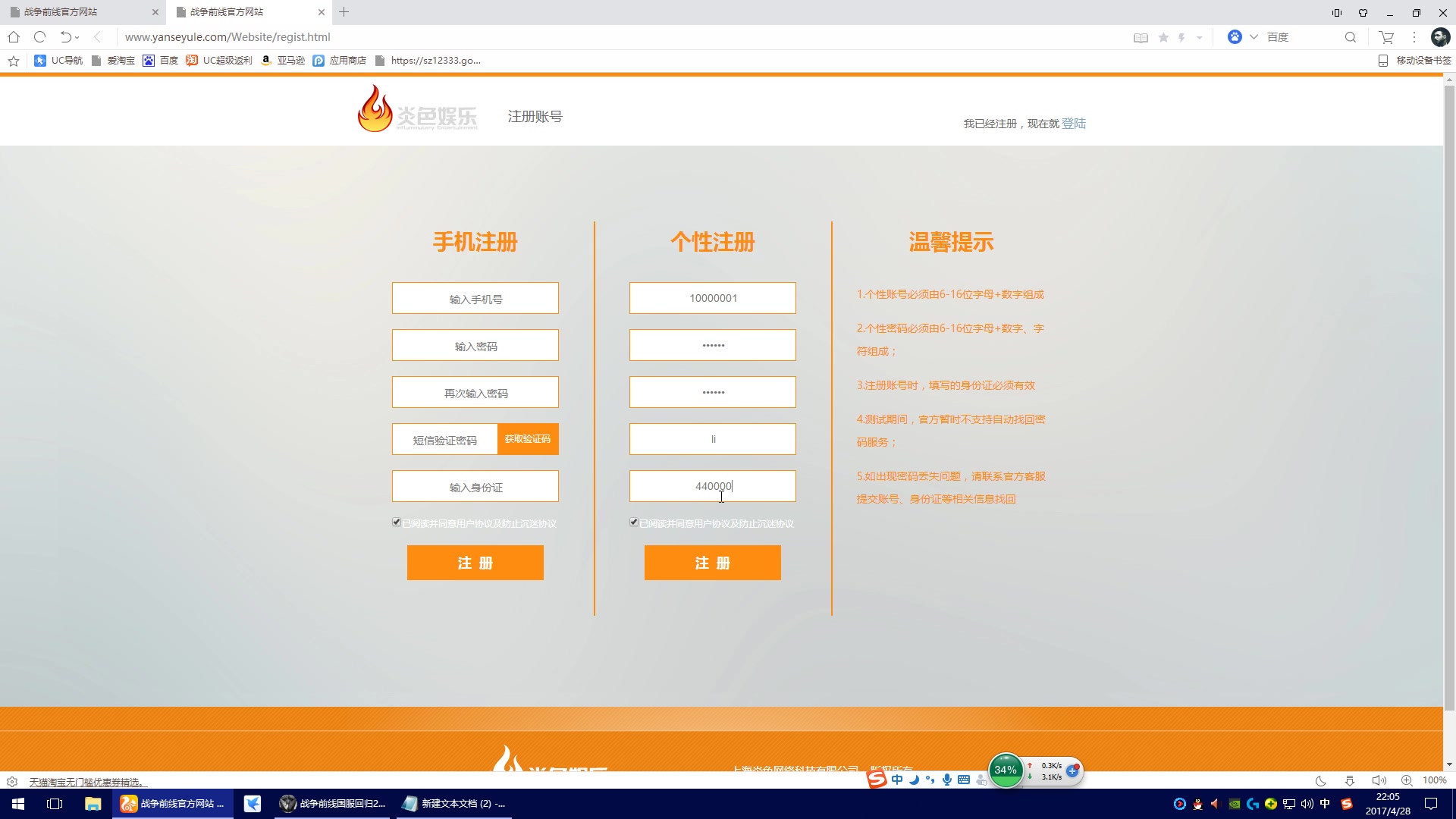Open the Sogou soft keyboard icon

[x=964, y=780]
